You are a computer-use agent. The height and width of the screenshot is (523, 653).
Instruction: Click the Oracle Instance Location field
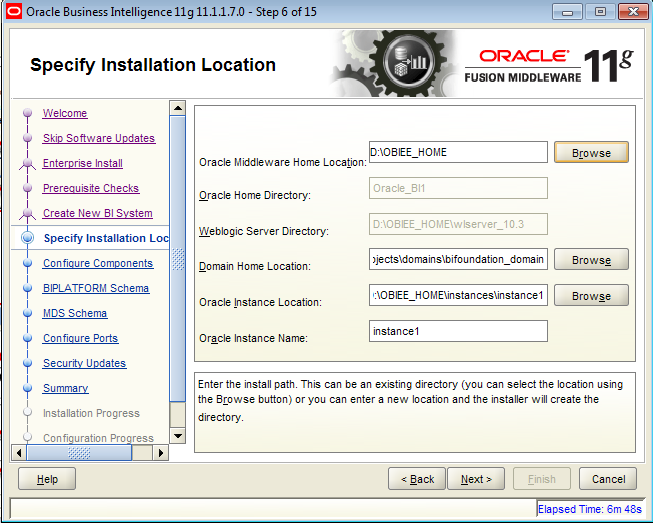(458, 295)
